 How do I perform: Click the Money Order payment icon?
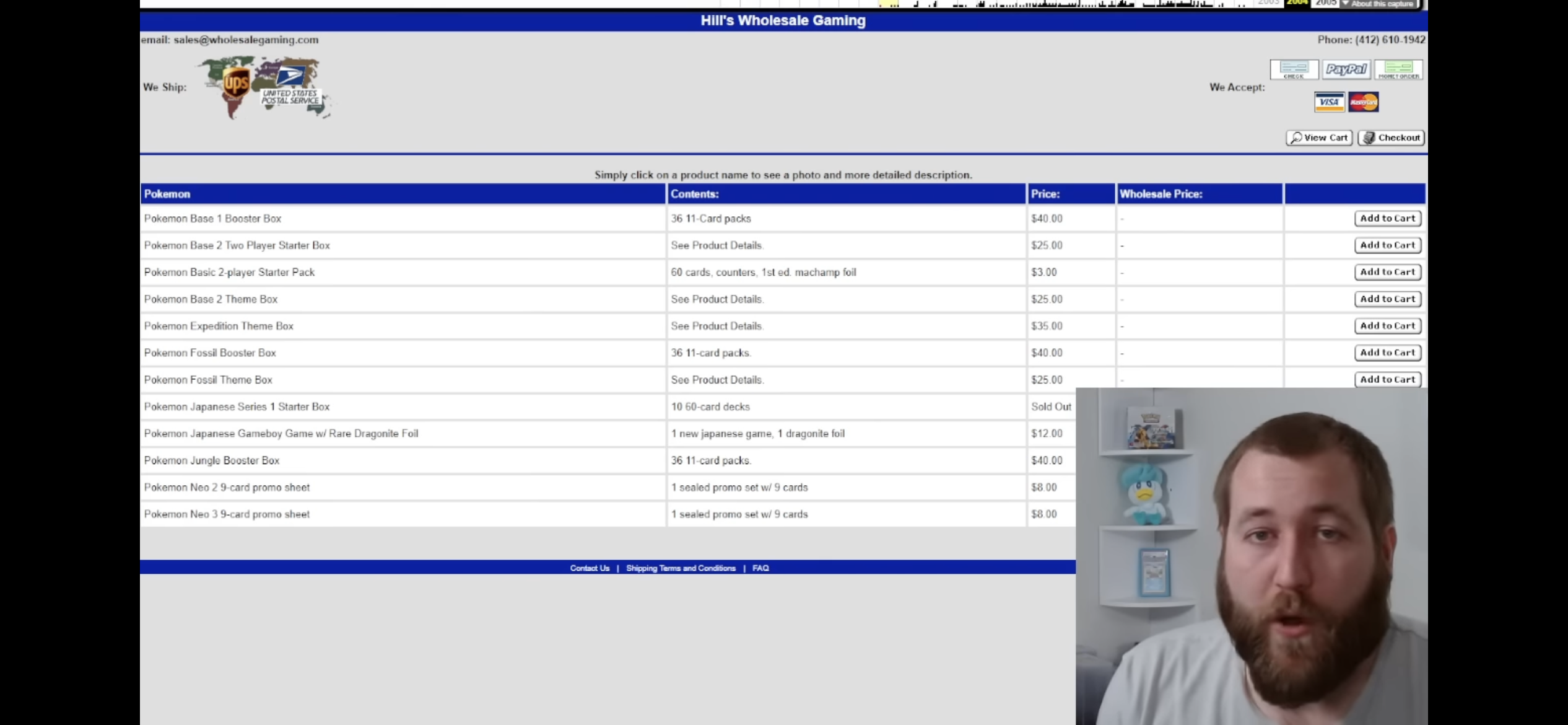coord(1398,69)
